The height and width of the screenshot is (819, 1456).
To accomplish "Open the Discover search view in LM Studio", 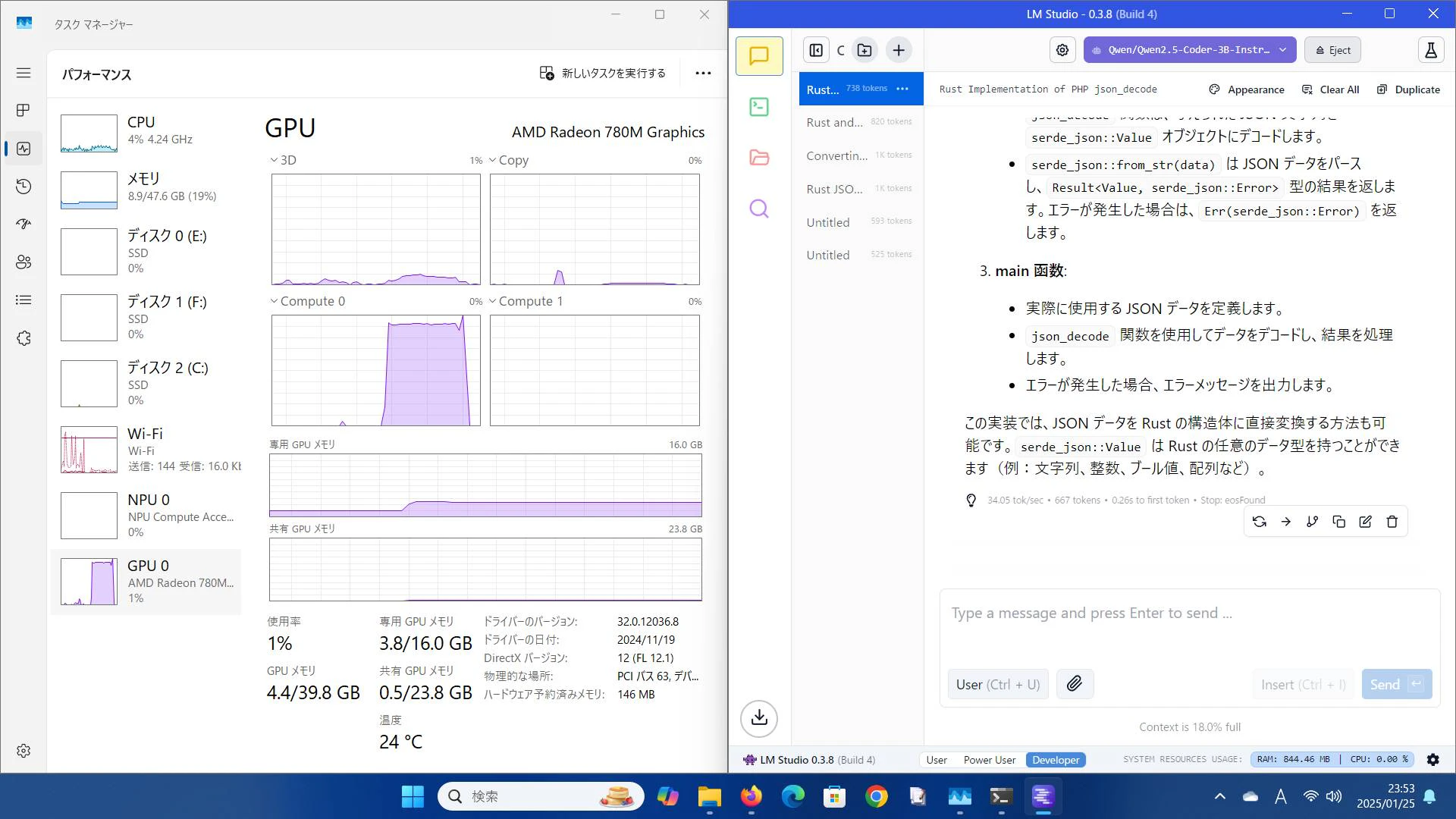I will click(759, 209).
